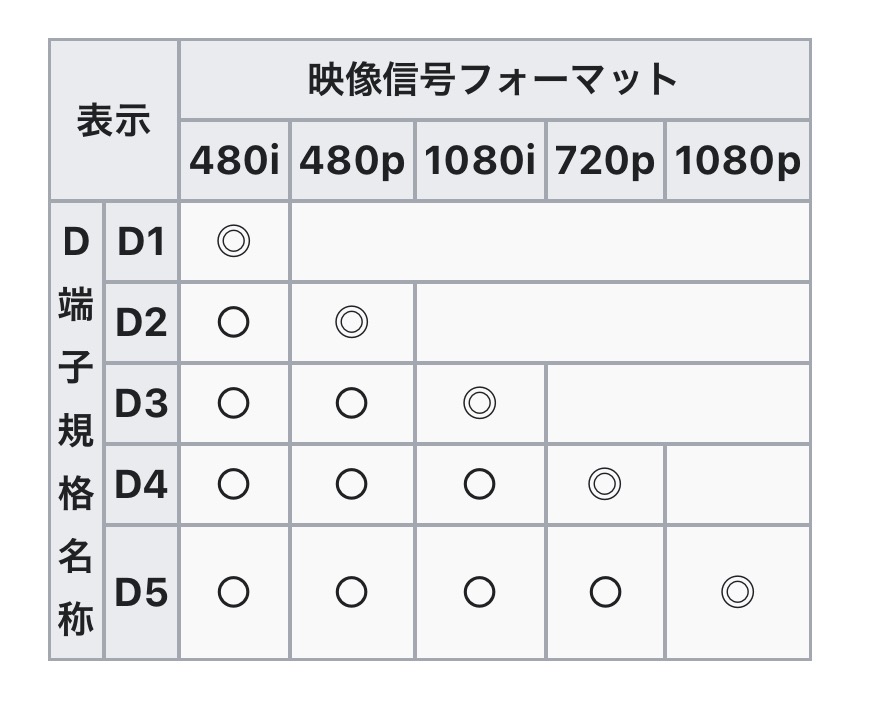Viewport: 879px width, 705px height.
Task: Select the 1080p column header
Action: [737, 161]
